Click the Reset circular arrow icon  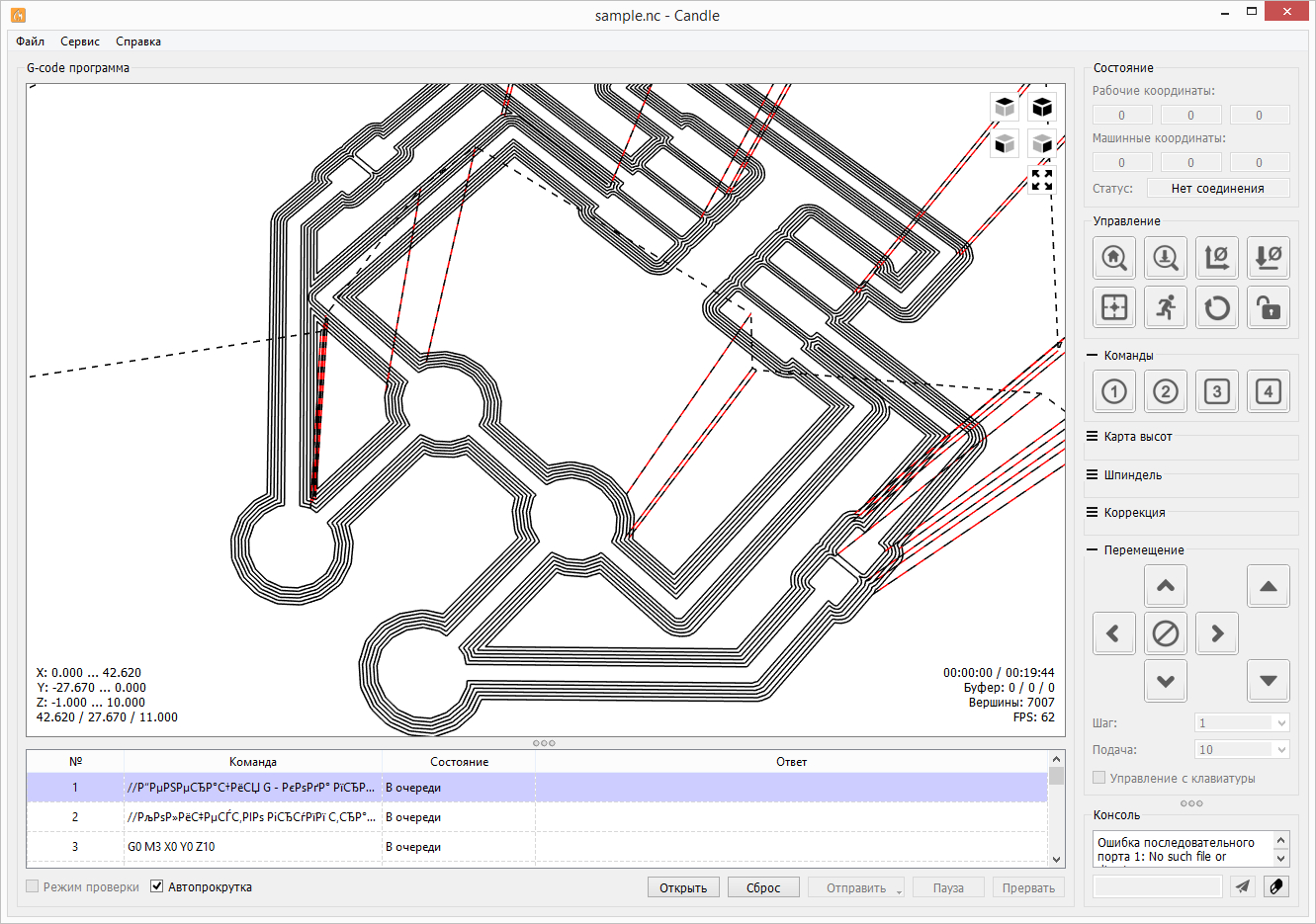1217,307
